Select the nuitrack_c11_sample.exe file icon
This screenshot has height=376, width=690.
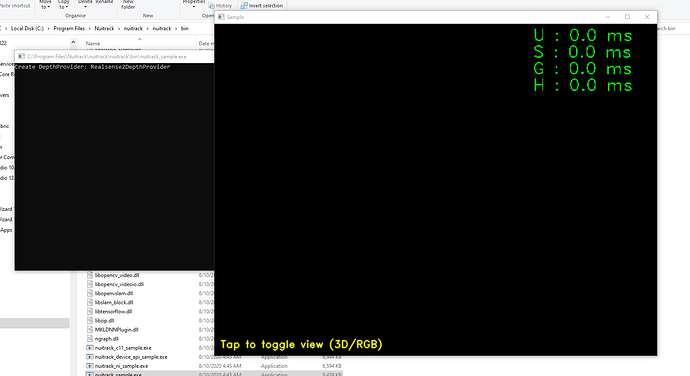point(90,348)
